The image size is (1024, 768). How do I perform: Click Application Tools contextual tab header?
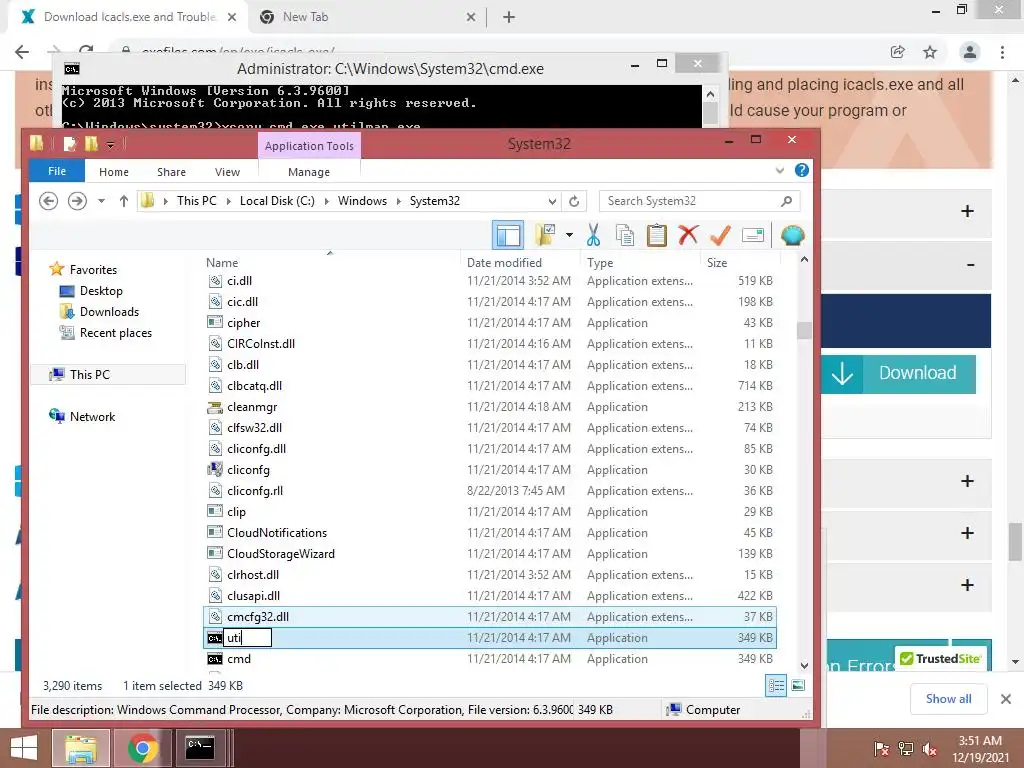tap(309, 146)
